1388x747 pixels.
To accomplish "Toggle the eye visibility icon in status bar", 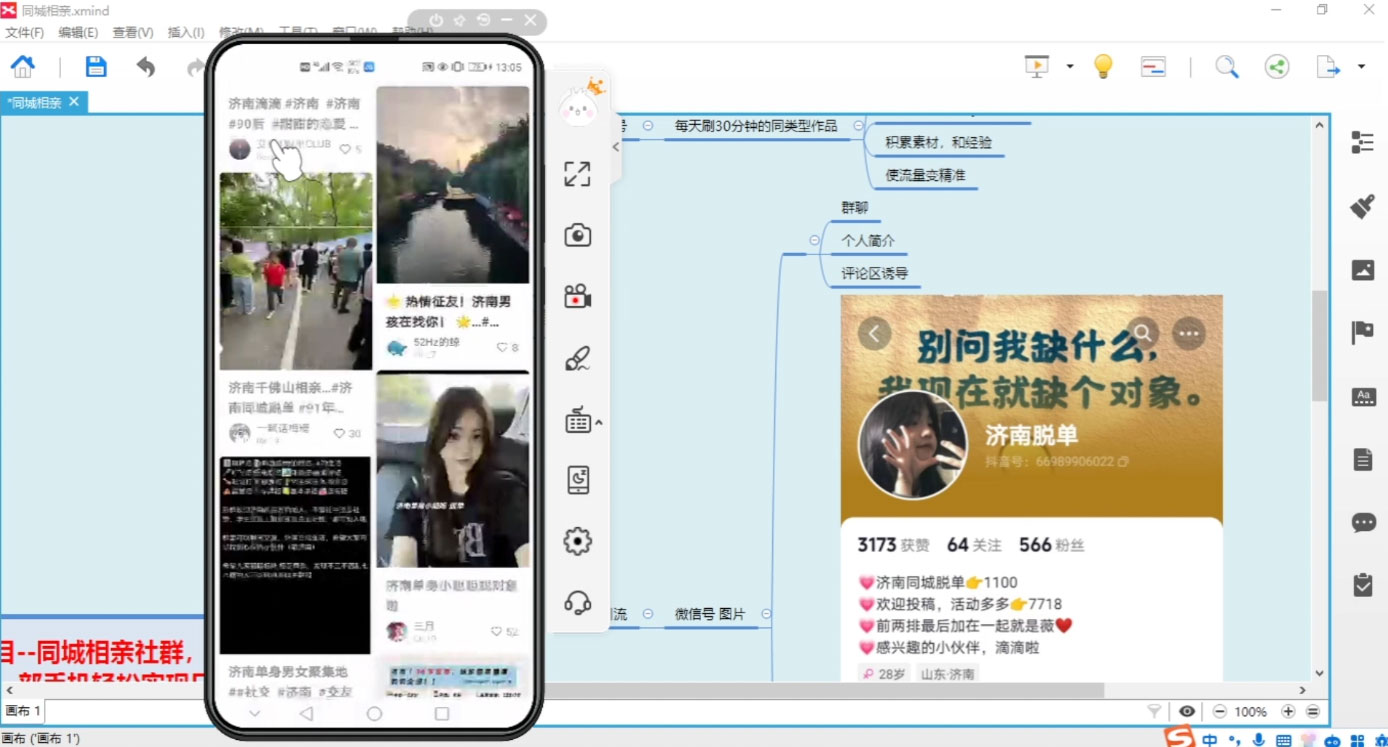I will (x=1188, y=711).
